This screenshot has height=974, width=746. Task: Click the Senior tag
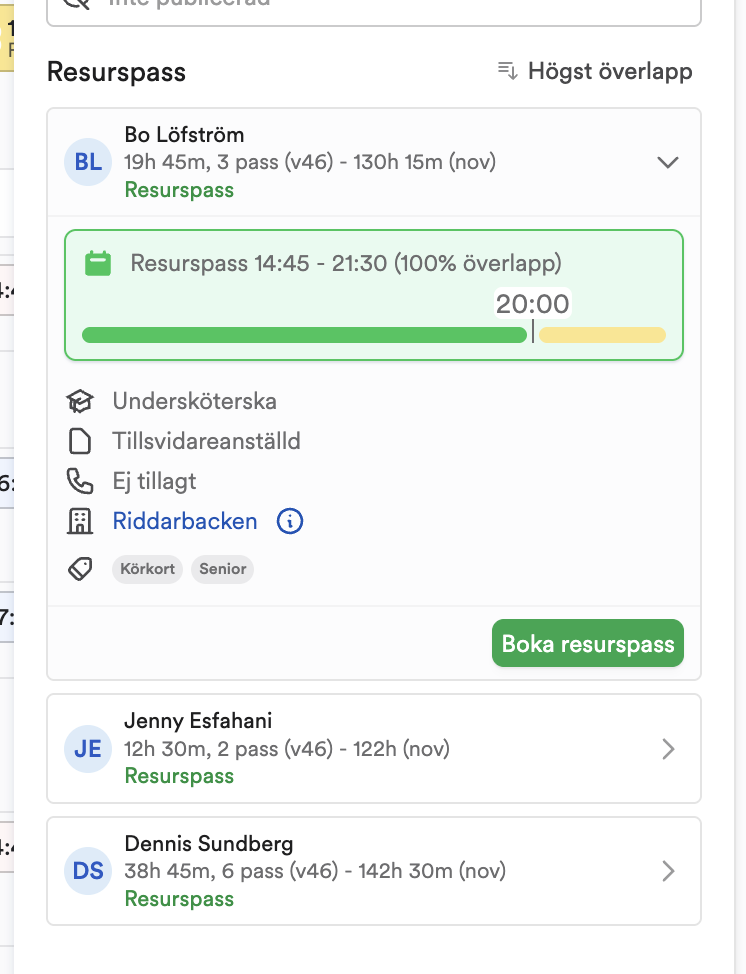[222, 569]
